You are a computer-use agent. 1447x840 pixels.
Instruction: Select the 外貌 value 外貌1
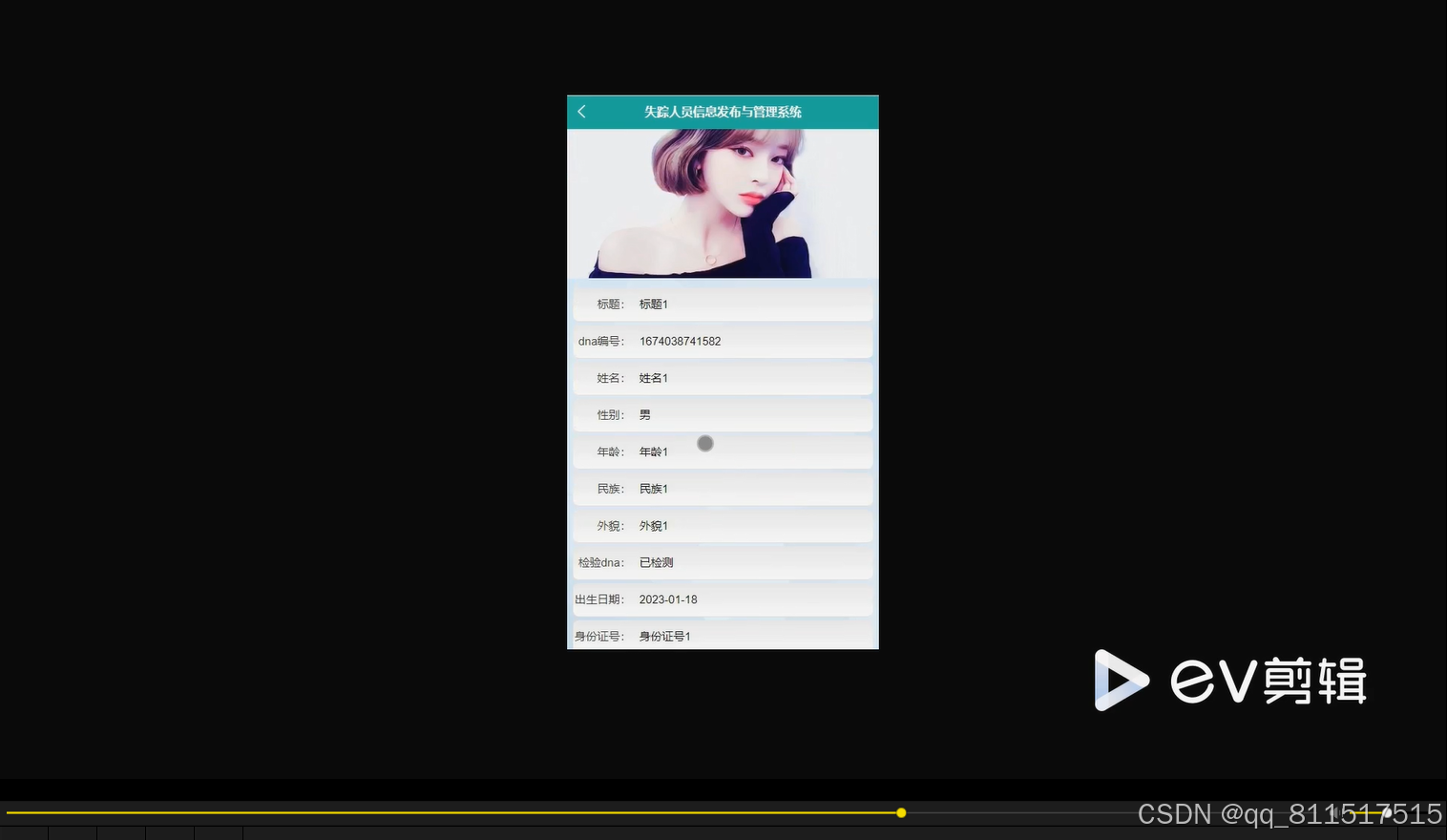[x=654, y=526]
